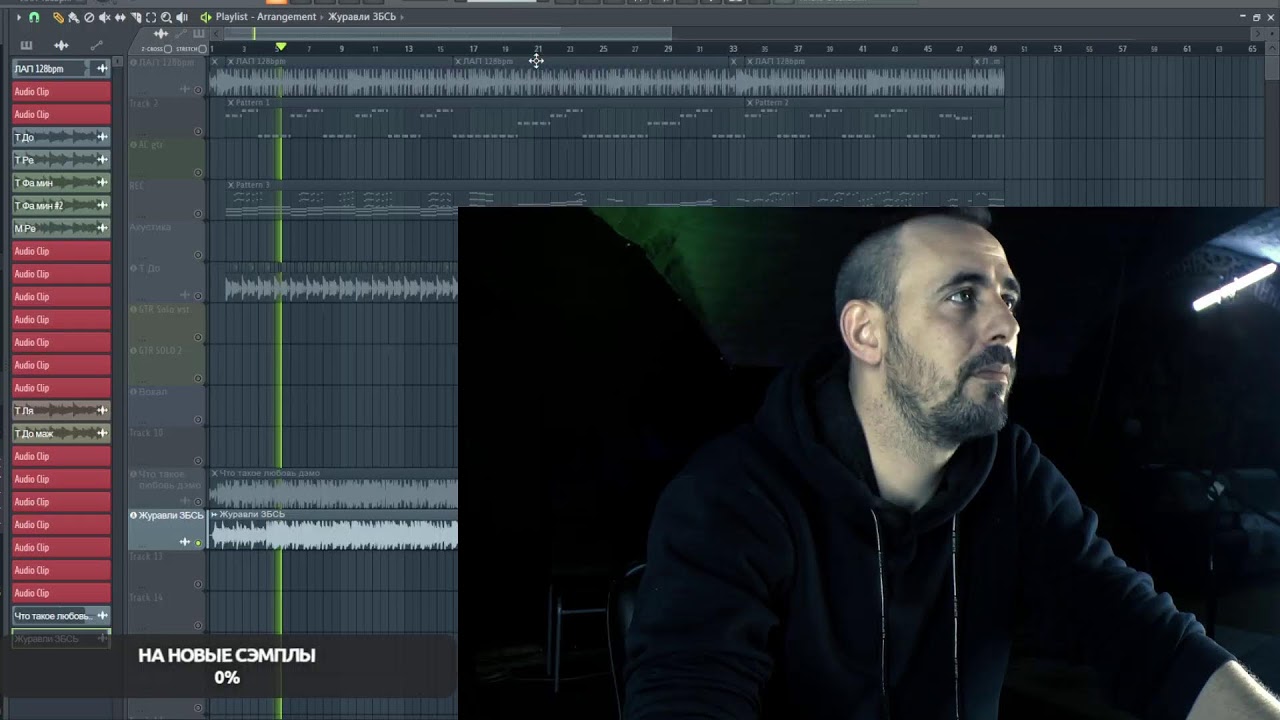Screen dimensions: 1280x720
Task: Select Т До маж clip in picker
Action: (61, 434)
